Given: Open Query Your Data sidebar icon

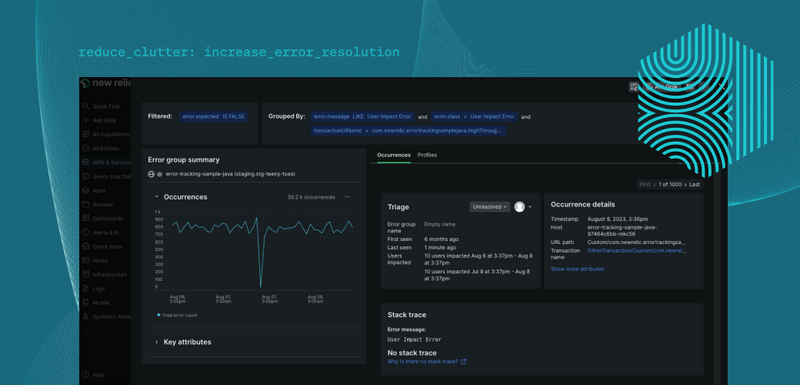Looking at the screenshot, I should (86, 176).
